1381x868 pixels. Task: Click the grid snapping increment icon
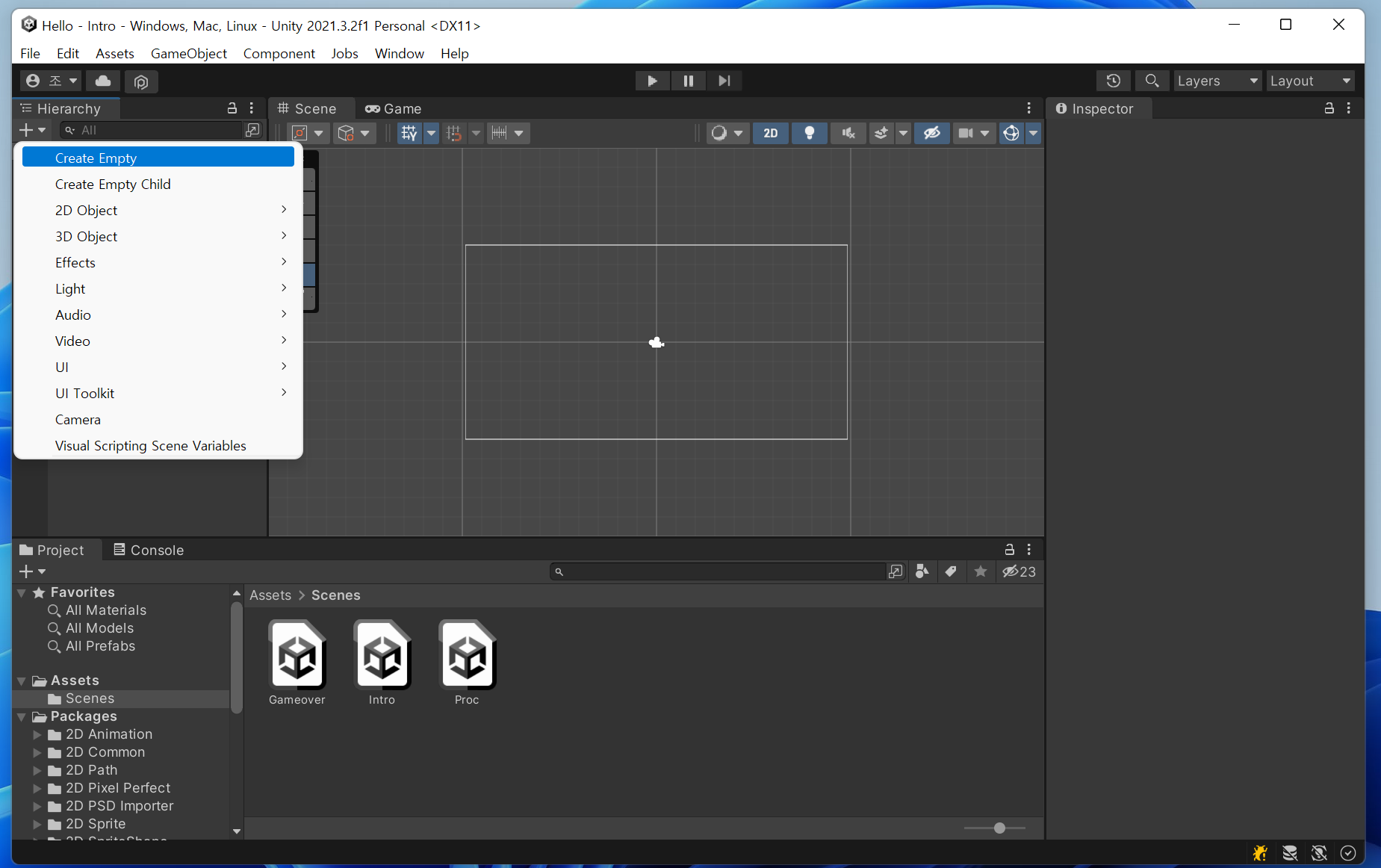point(453,133)
